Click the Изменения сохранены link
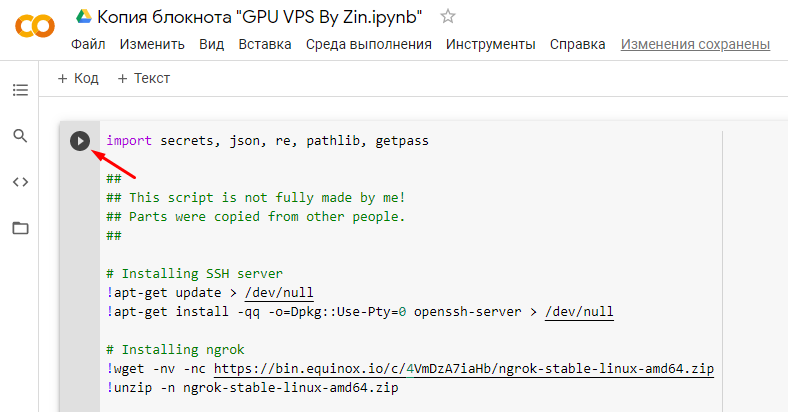This screenshot has height=412, width=788. (695, 44)
